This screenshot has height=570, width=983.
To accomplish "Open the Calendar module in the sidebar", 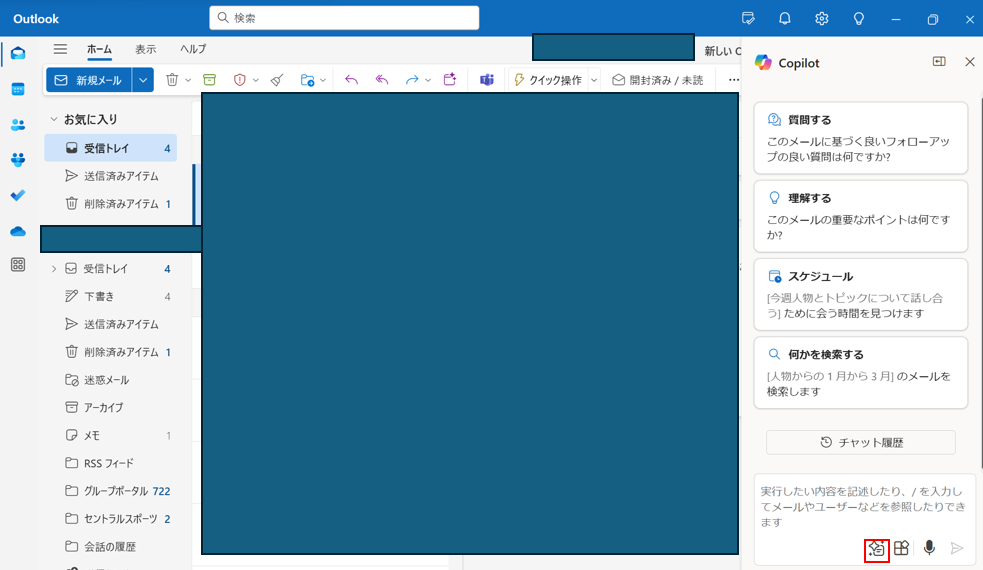I will tap(18, 90).
